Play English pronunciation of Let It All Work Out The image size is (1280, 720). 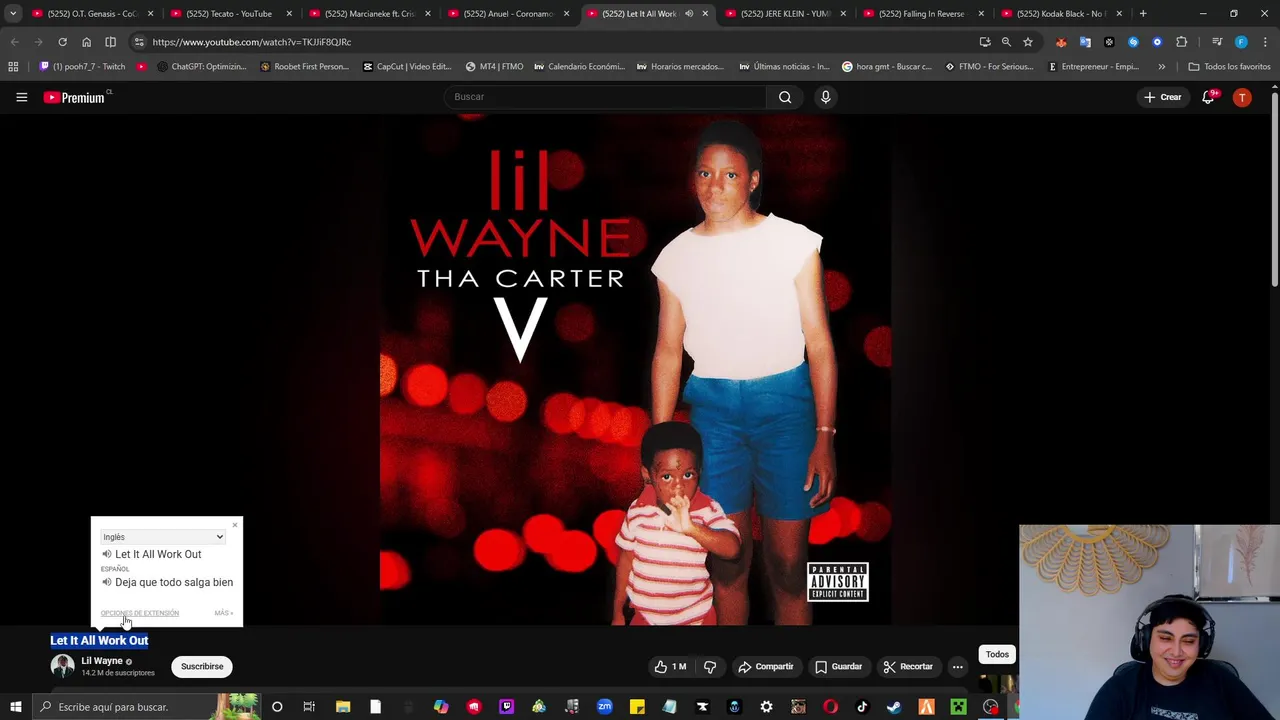tap(107, 554)
